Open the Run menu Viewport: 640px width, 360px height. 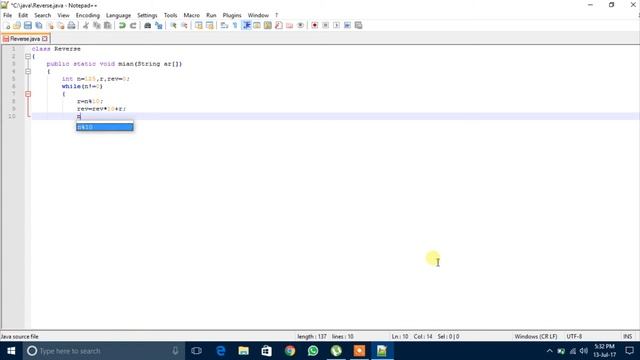click(x=211, y=15)
